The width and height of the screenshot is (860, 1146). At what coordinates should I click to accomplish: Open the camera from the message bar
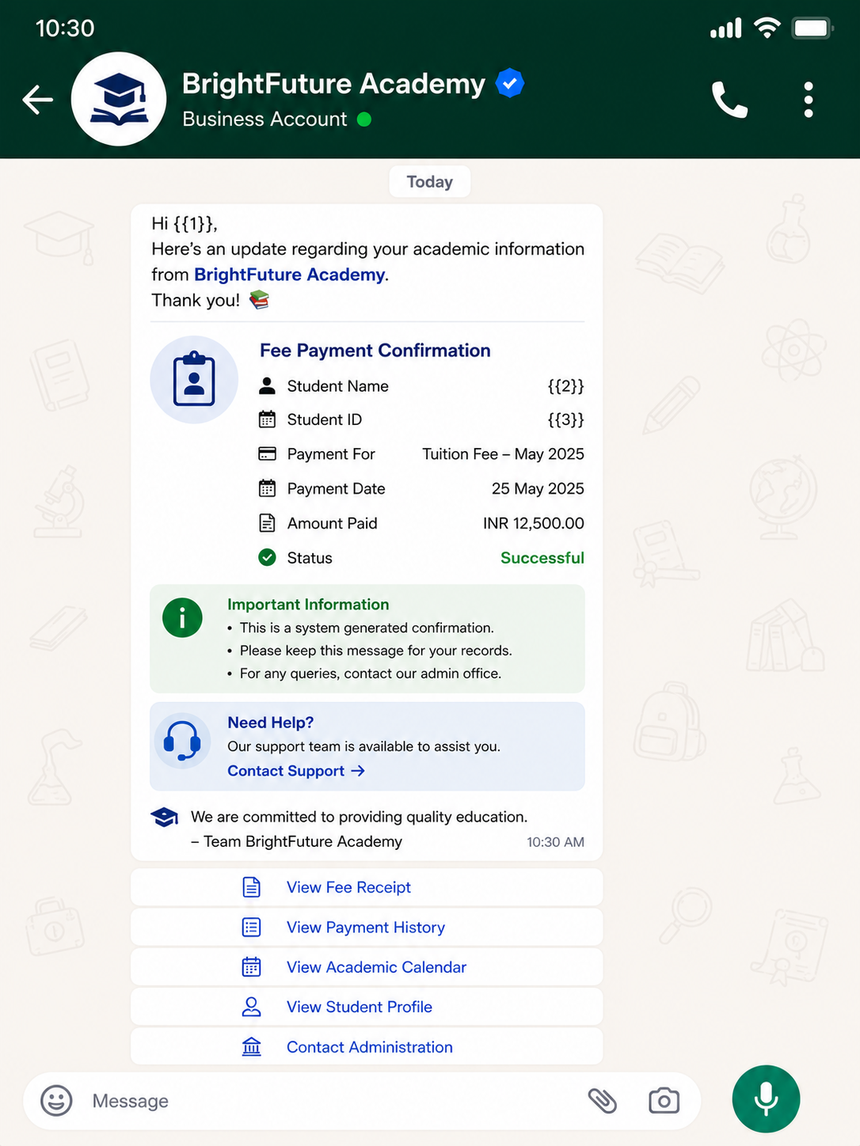point(663,1100)
